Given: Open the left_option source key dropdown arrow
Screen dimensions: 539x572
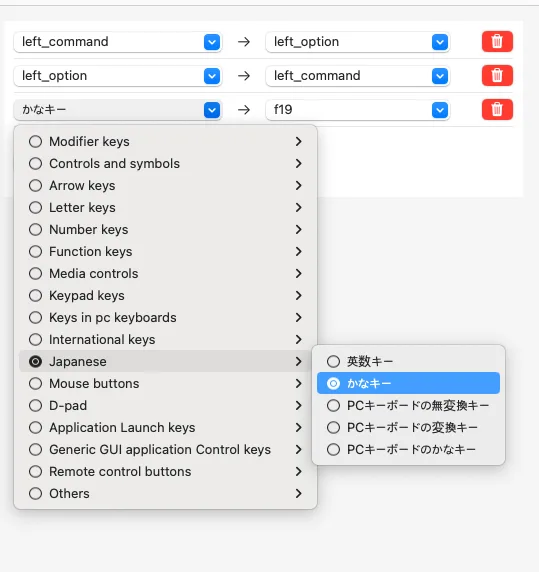Looking at the screenshot, I should [x=212, y=76].
